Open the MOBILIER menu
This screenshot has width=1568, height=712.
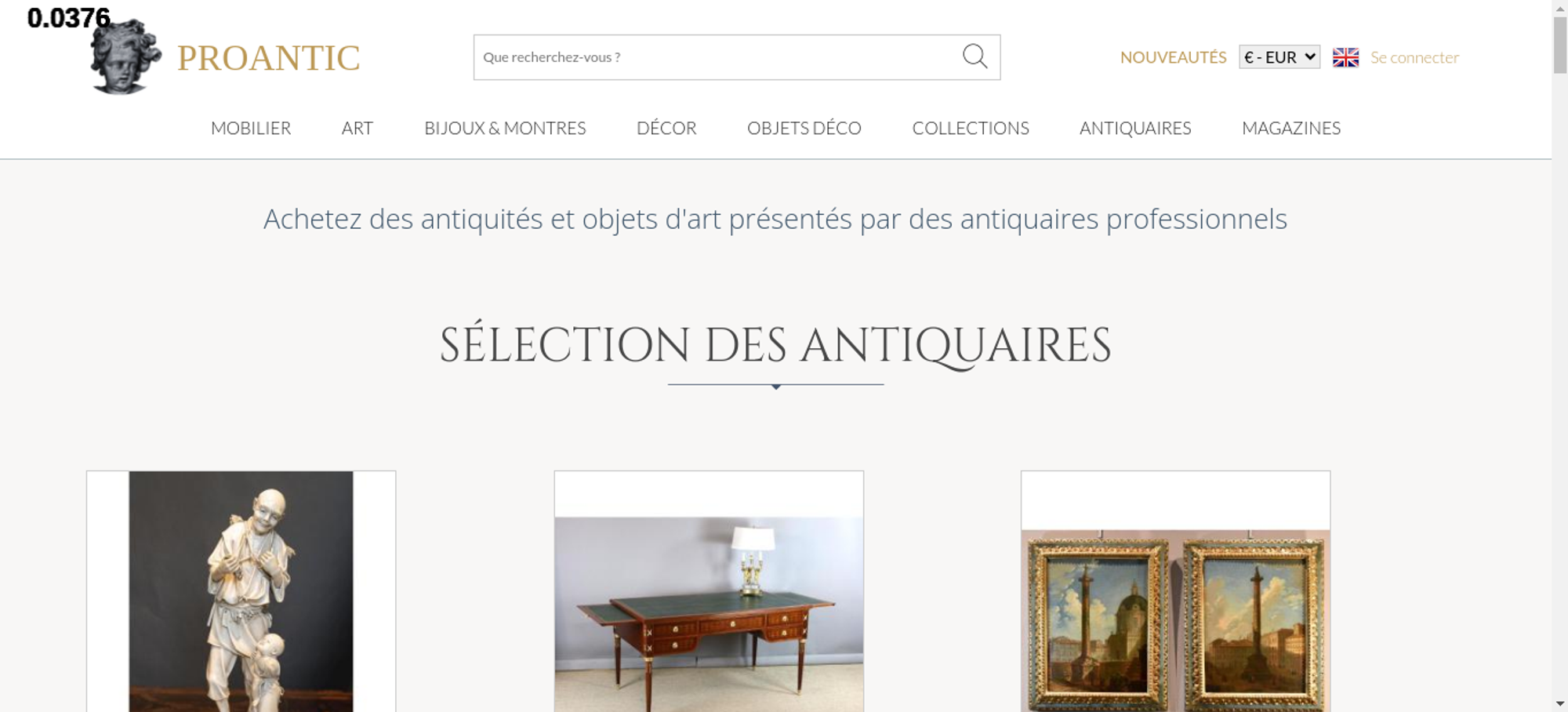click(x=251, y=128)
